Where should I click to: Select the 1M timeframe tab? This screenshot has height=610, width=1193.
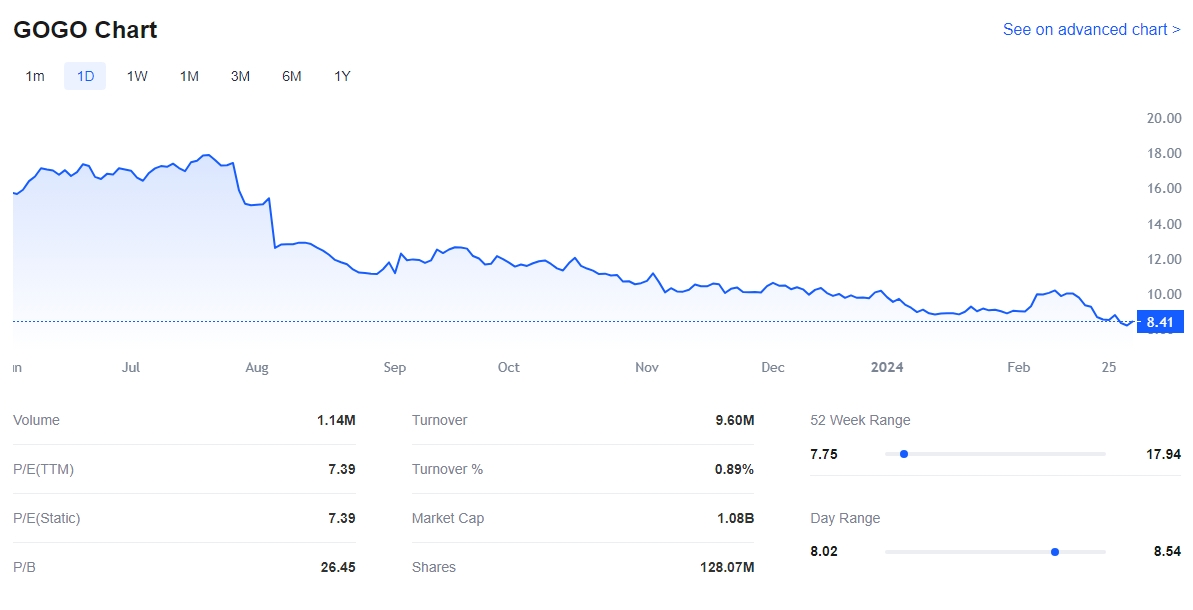click(x=189, y=76)
